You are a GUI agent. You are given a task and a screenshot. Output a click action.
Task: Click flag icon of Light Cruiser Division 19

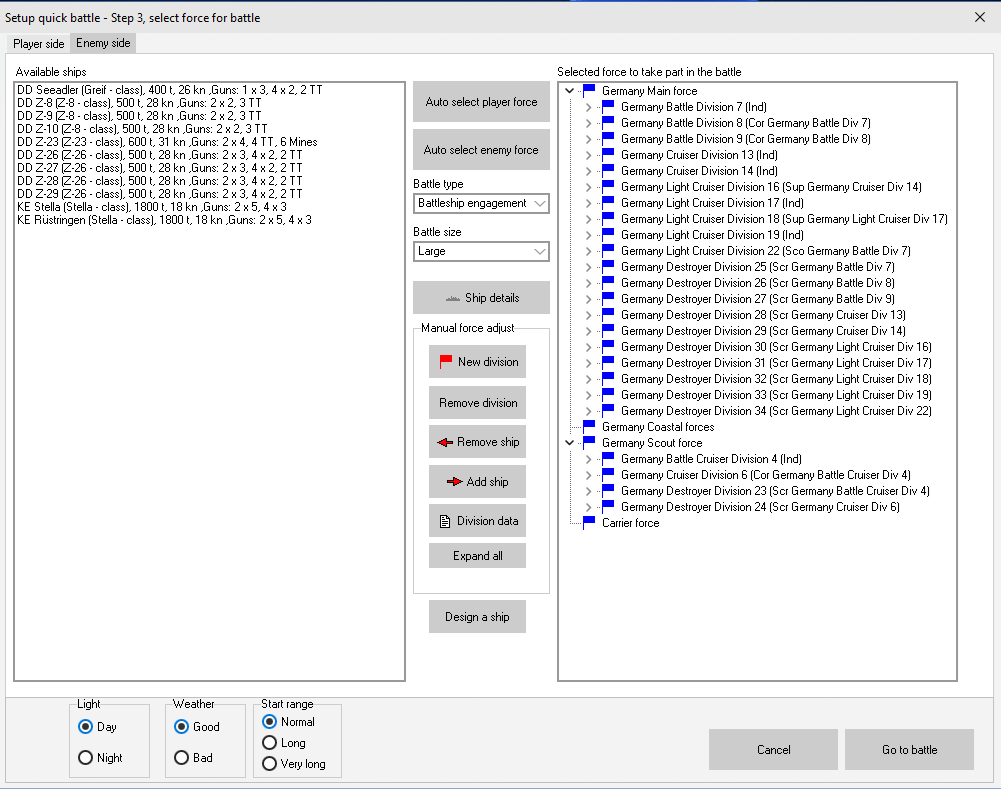tap(608, 234)
